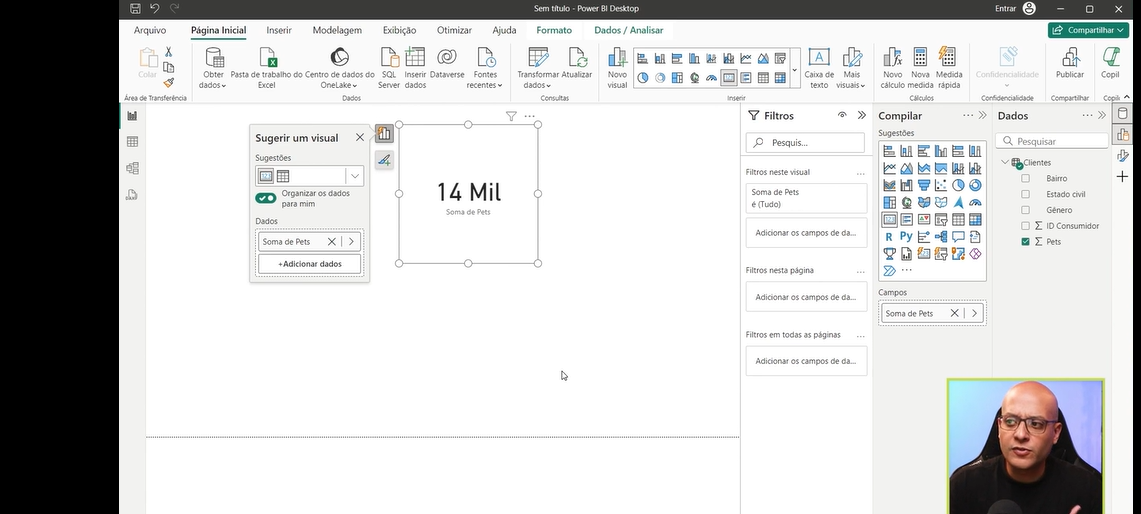Switch to the Exibição tab
This screenshot has height=514, width=1141.
tap(399, 30)
